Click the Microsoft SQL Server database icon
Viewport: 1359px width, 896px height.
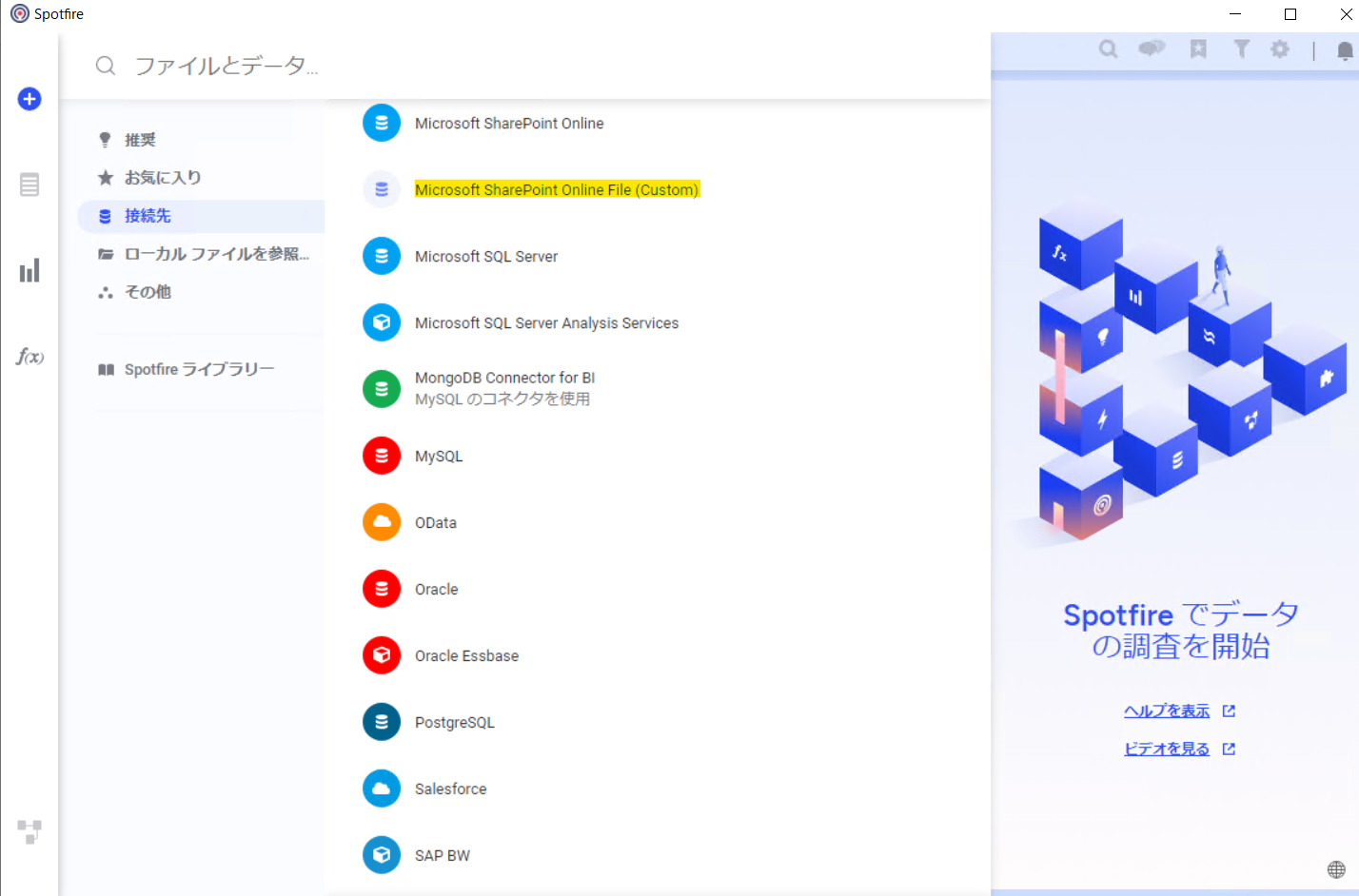(x=382, y=256)
